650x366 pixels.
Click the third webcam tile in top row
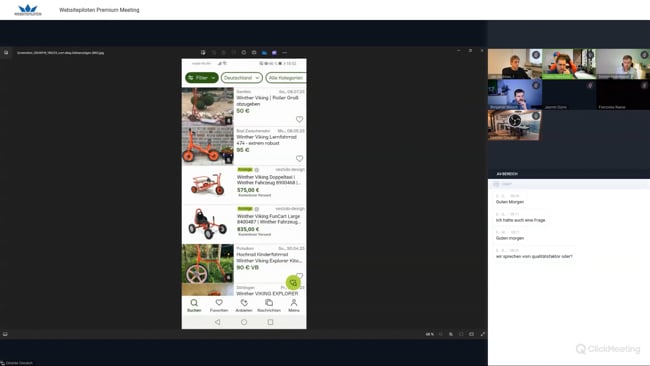pos(623,64)
